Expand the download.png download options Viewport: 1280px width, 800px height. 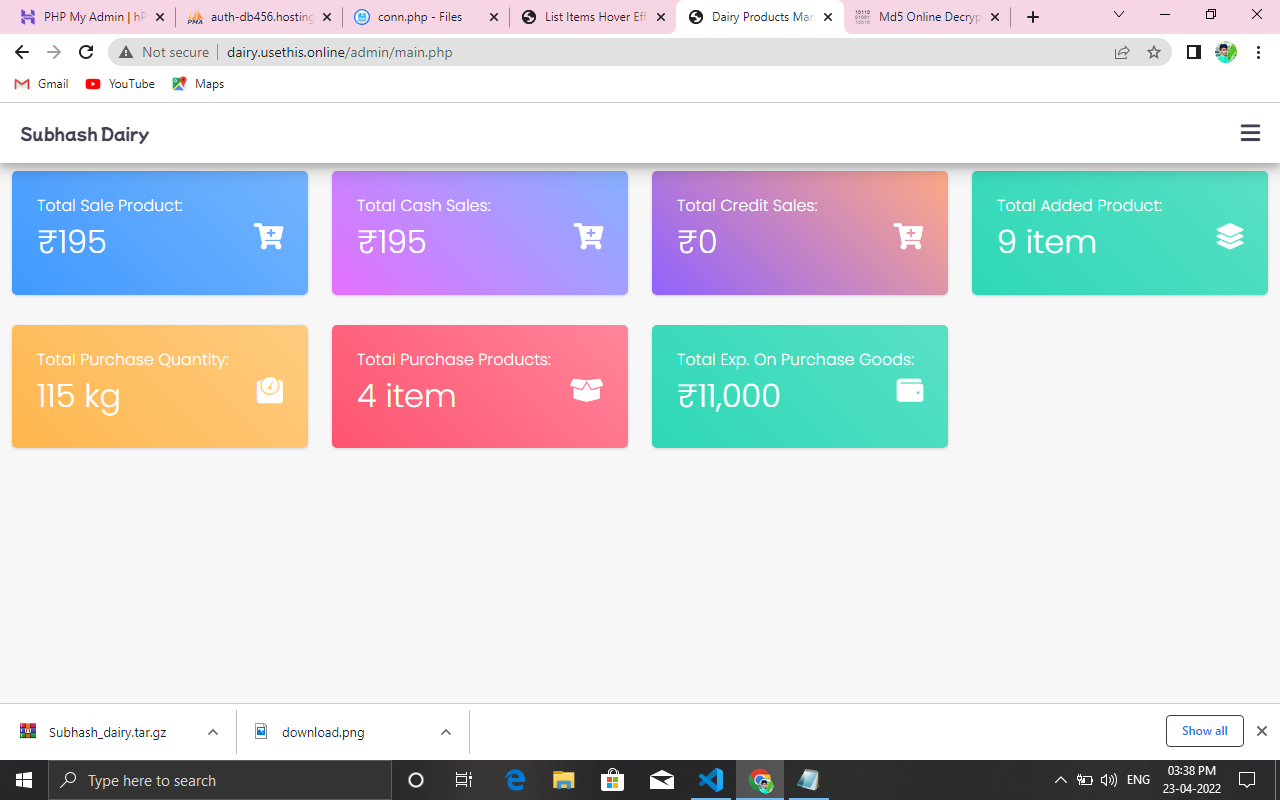(x=445, y=731)
